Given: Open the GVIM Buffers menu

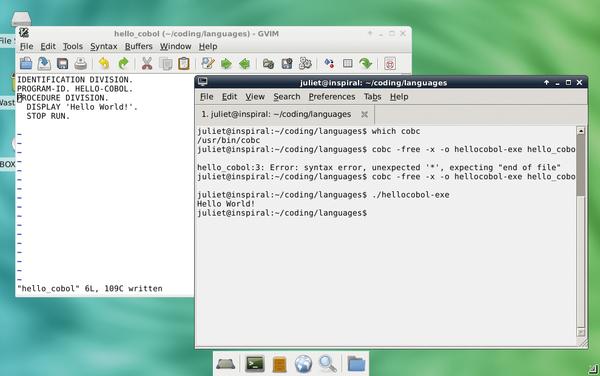Looking at the screenshot, I should point(139,46).
